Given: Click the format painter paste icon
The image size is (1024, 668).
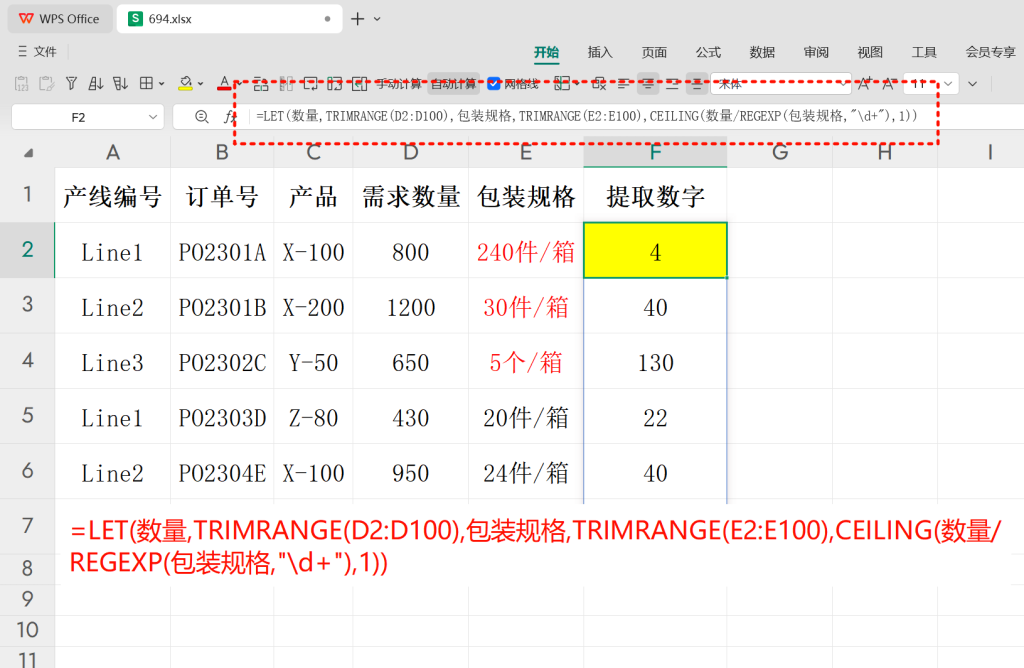Looking at the screenshot, I should [46, 84].
